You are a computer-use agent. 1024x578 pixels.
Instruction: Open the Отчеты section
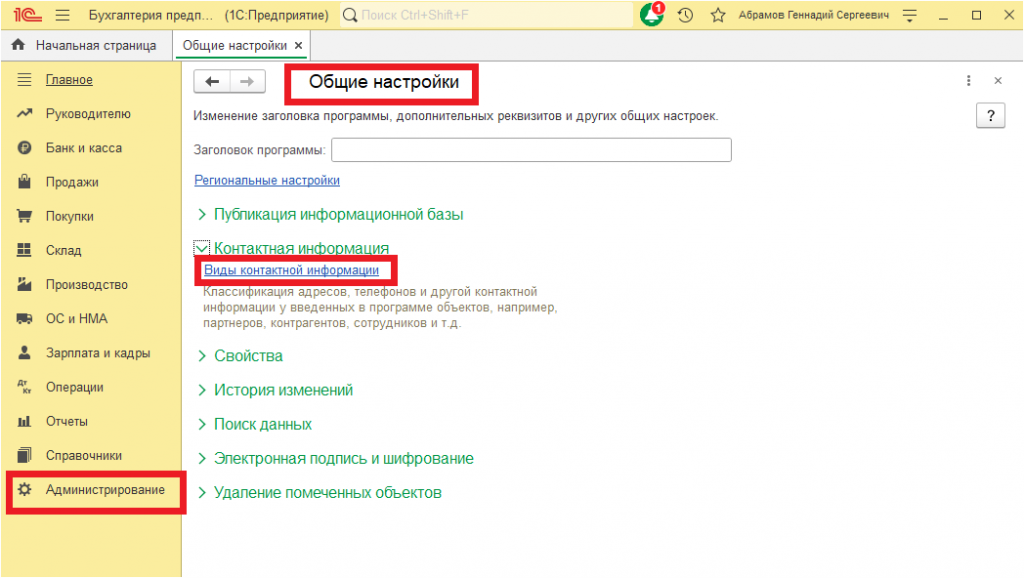point(67,421)
